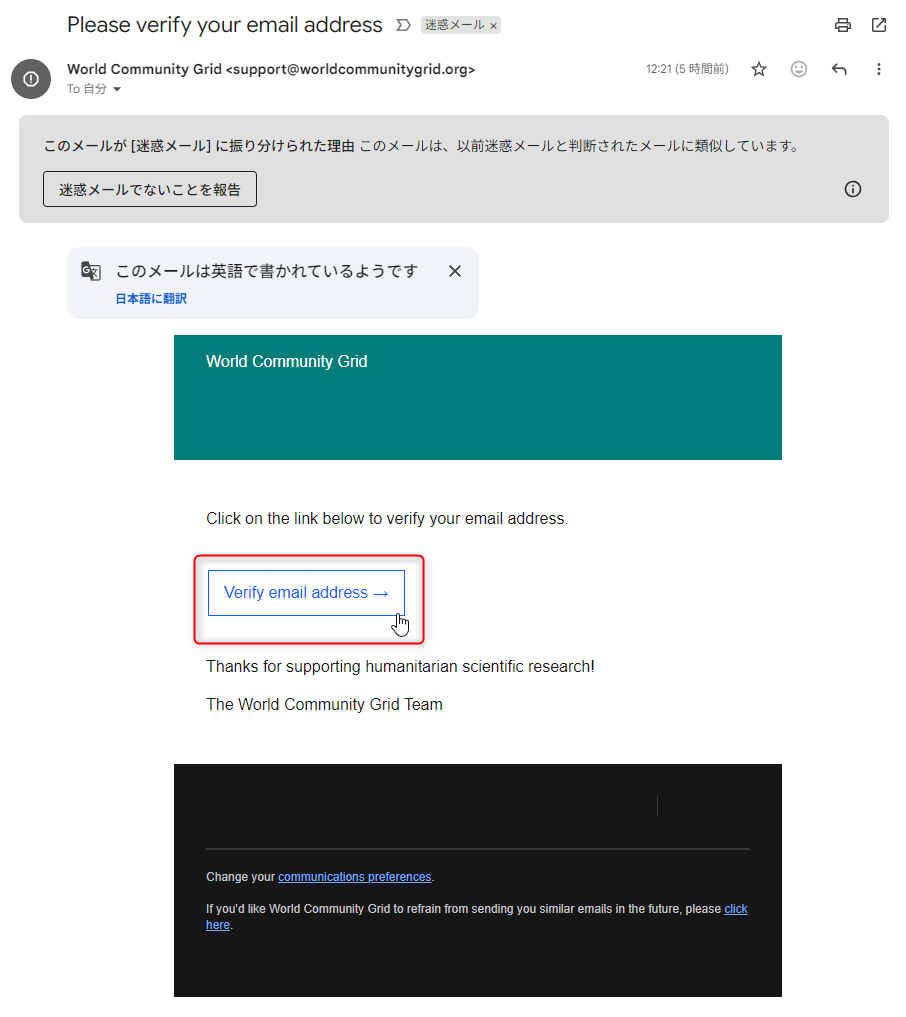Screen dimensions: 906x1017
Task: Star this email message
Action: [x=759, y=69]
